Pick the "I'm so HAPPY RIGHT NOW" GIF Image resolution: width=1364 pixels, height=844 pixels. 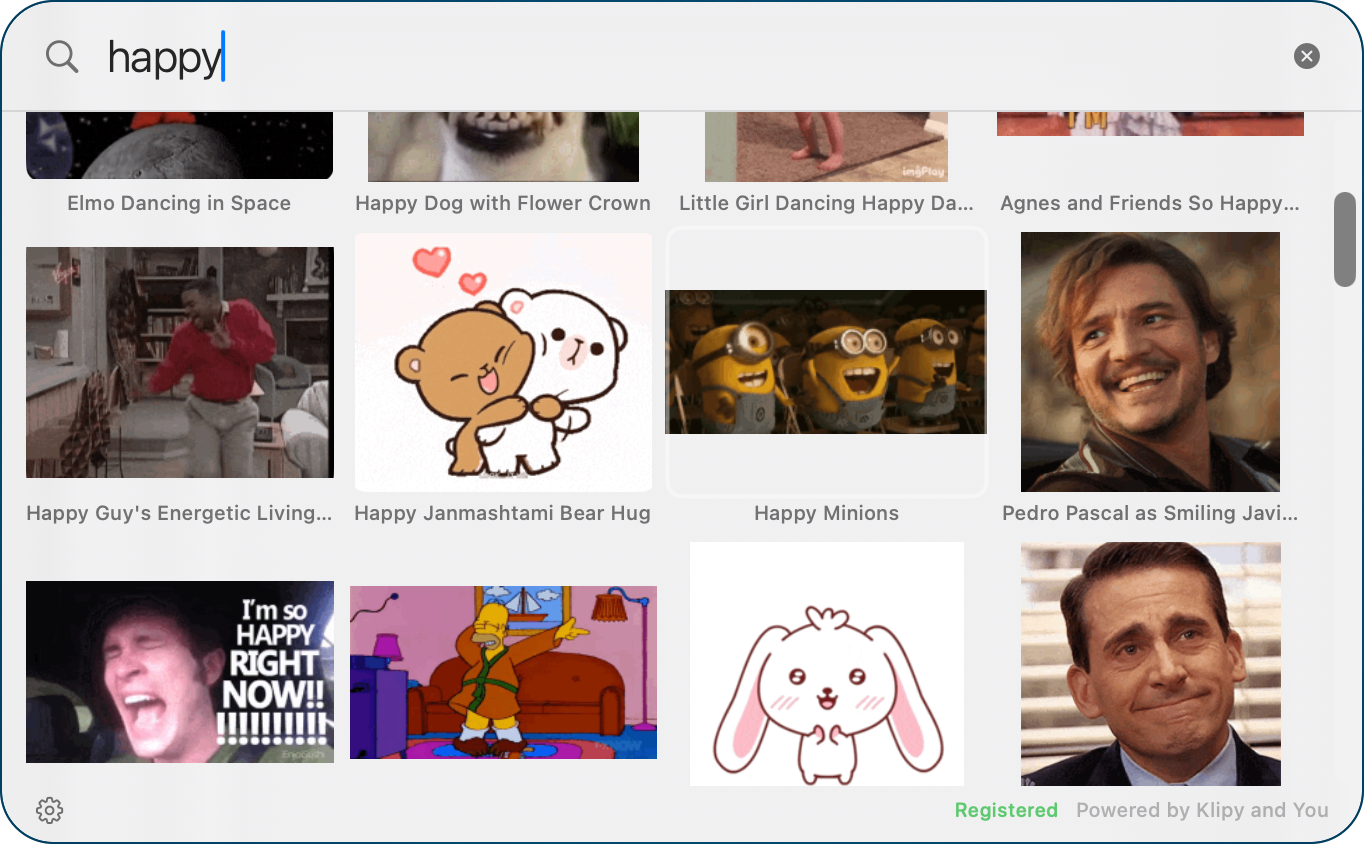tap(180, 672)
